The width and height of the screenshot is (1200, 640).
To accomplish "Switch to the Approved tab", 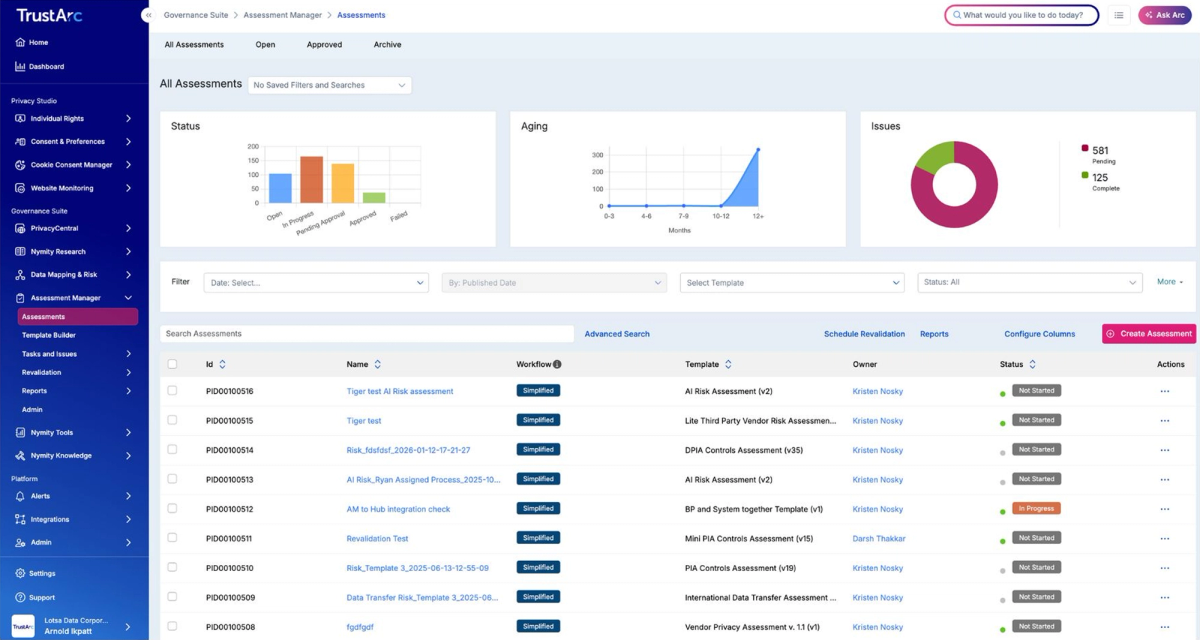I will (324, 44).
